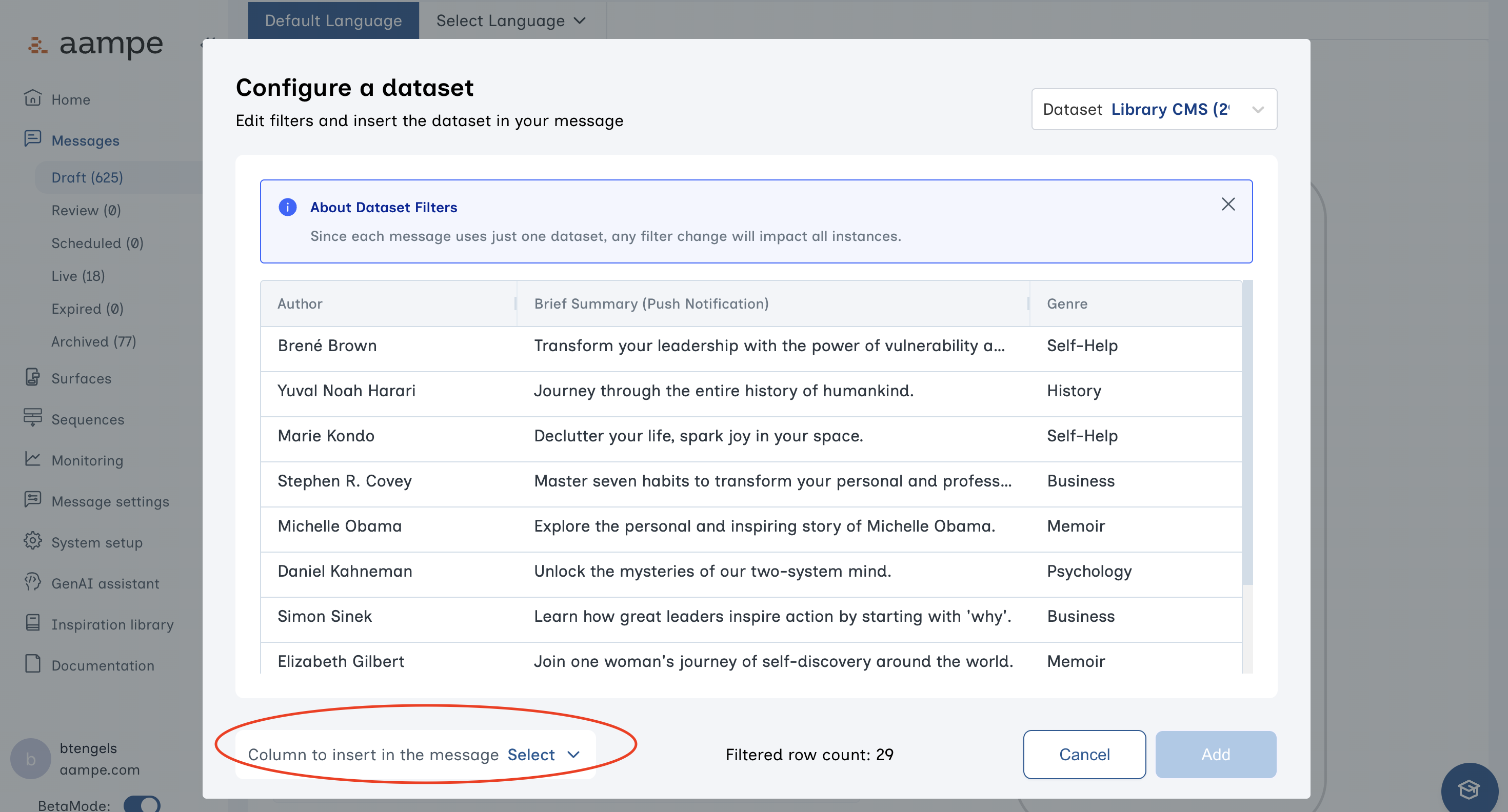The image size is (1508, 812).
Task: Open Message settings page
Action: (110, 501)
